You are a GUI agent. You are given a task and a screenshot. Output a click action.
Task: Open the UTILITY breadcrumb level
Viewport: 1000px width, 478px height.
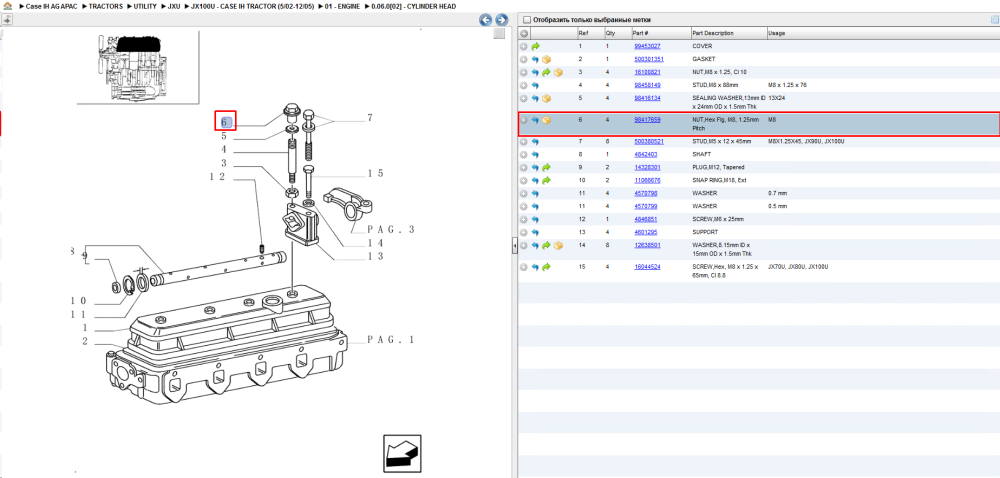tap(145, 6)
